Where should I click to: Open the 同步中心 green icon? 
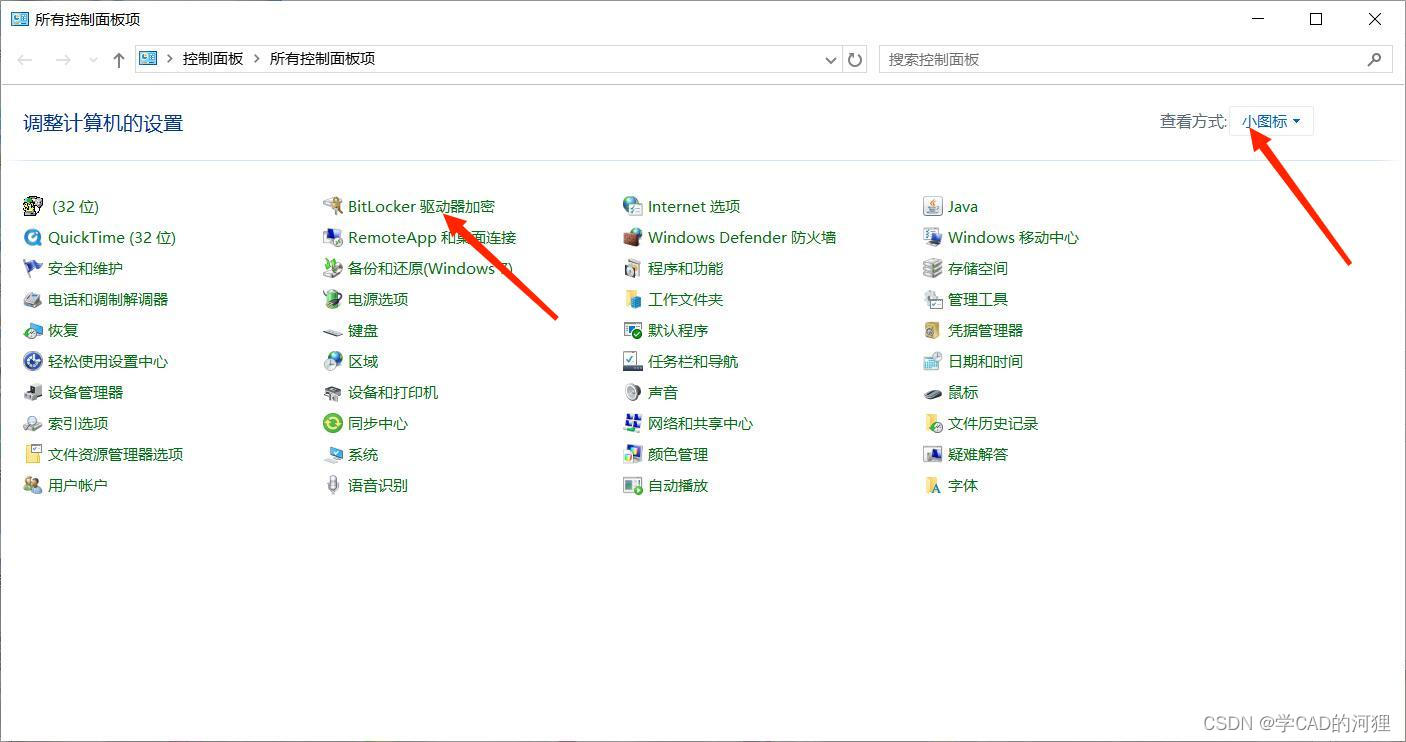pos(333,423)
